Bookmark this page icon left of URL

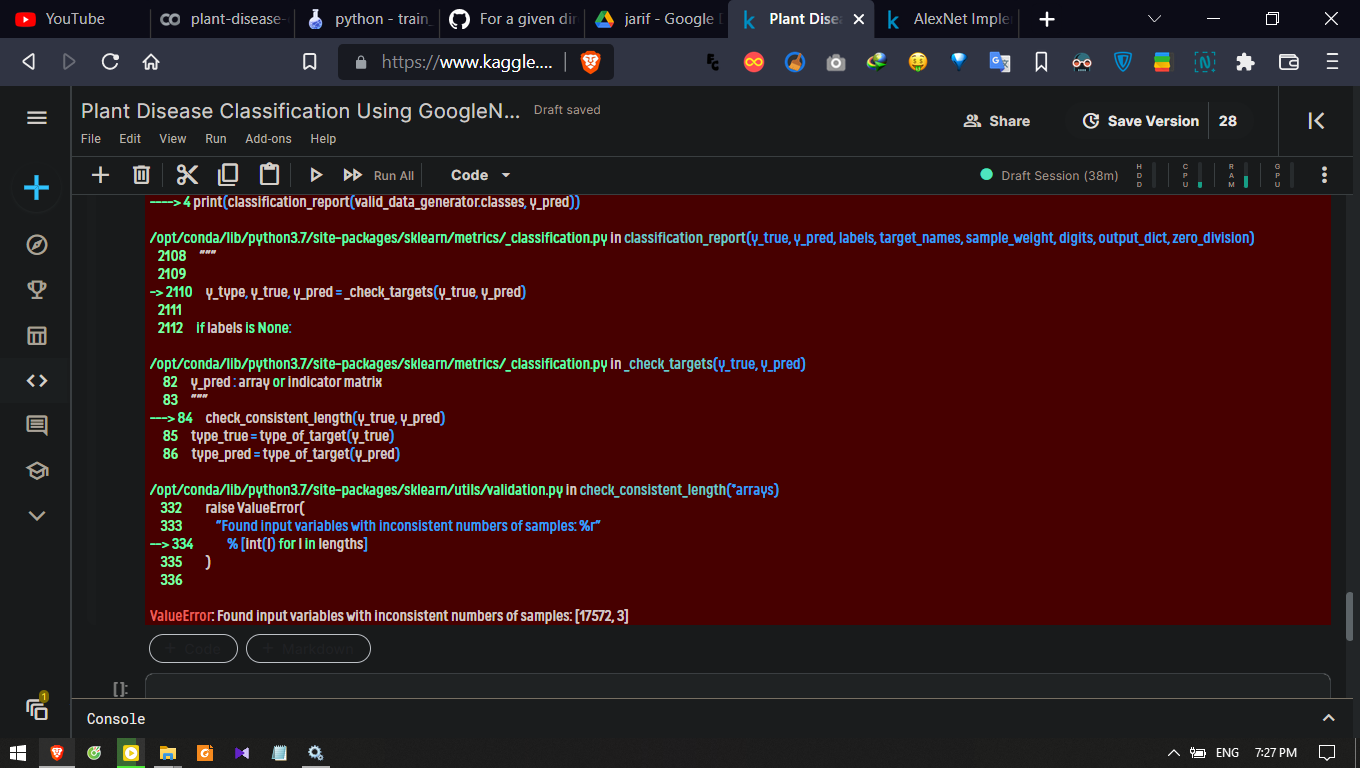coord(310,62)
